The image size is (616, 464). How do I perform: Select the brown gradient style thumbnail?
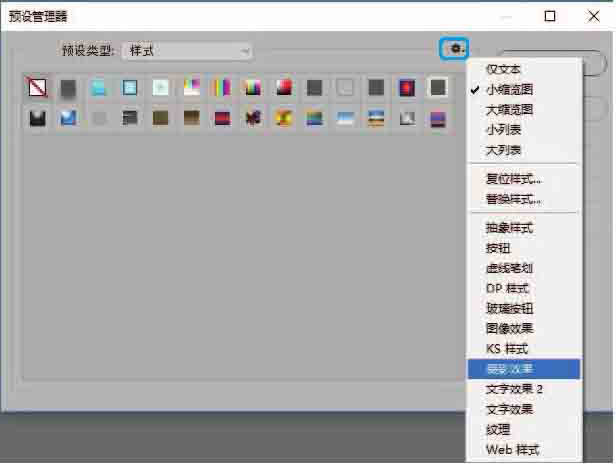click(x=192, y=118)
